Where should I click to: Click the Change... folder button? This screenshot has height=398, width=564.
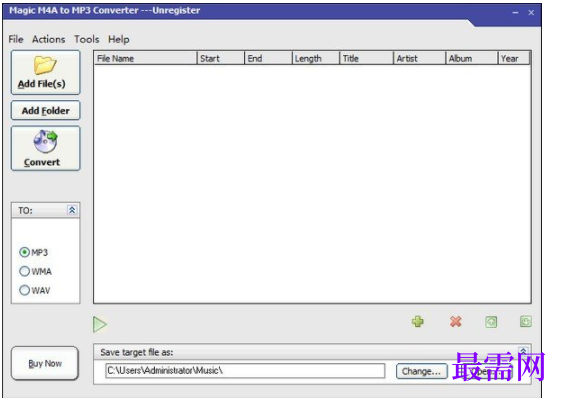coord(422,371)
